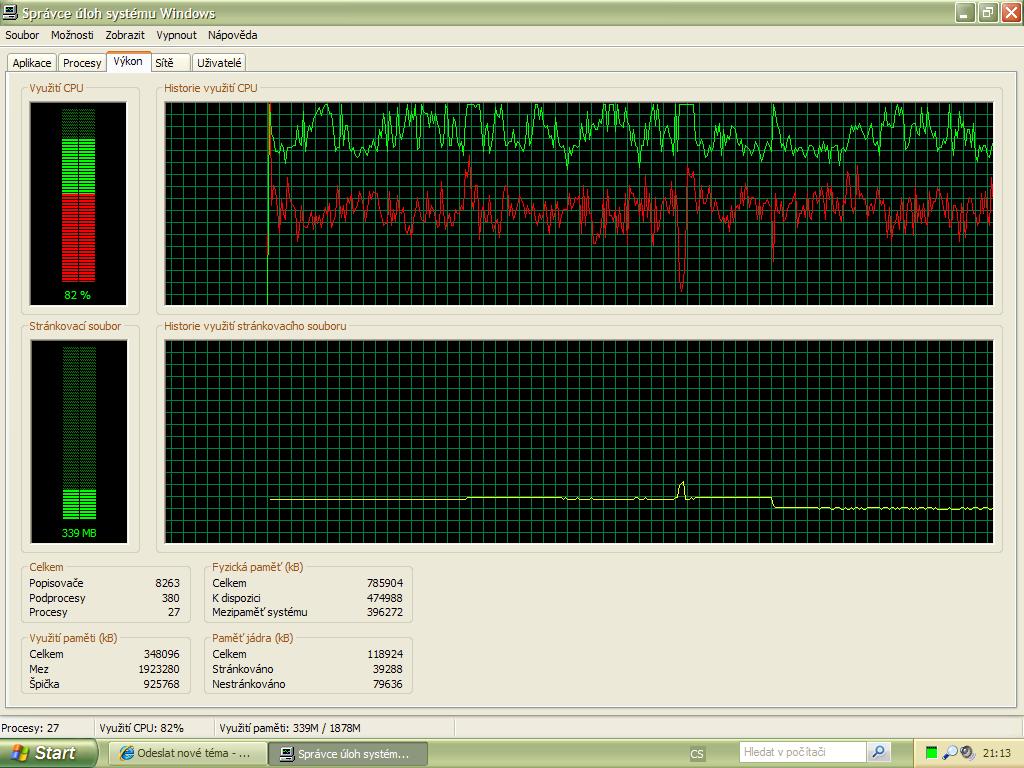The height and width of the screenshot is (768, 1024).
Task: Click the Start button
Action: (x=47, y=753)
